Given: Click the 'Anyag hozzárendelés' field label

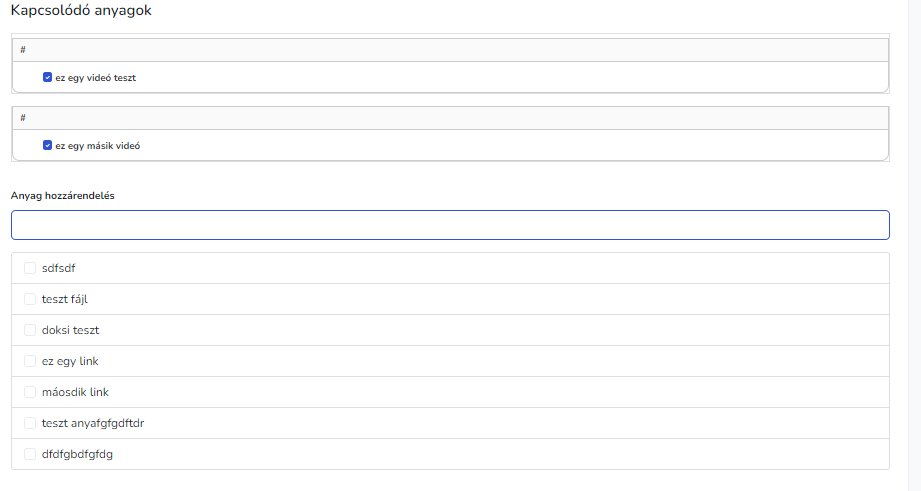Looking at the screenshot, I should (x=63, y=196).
